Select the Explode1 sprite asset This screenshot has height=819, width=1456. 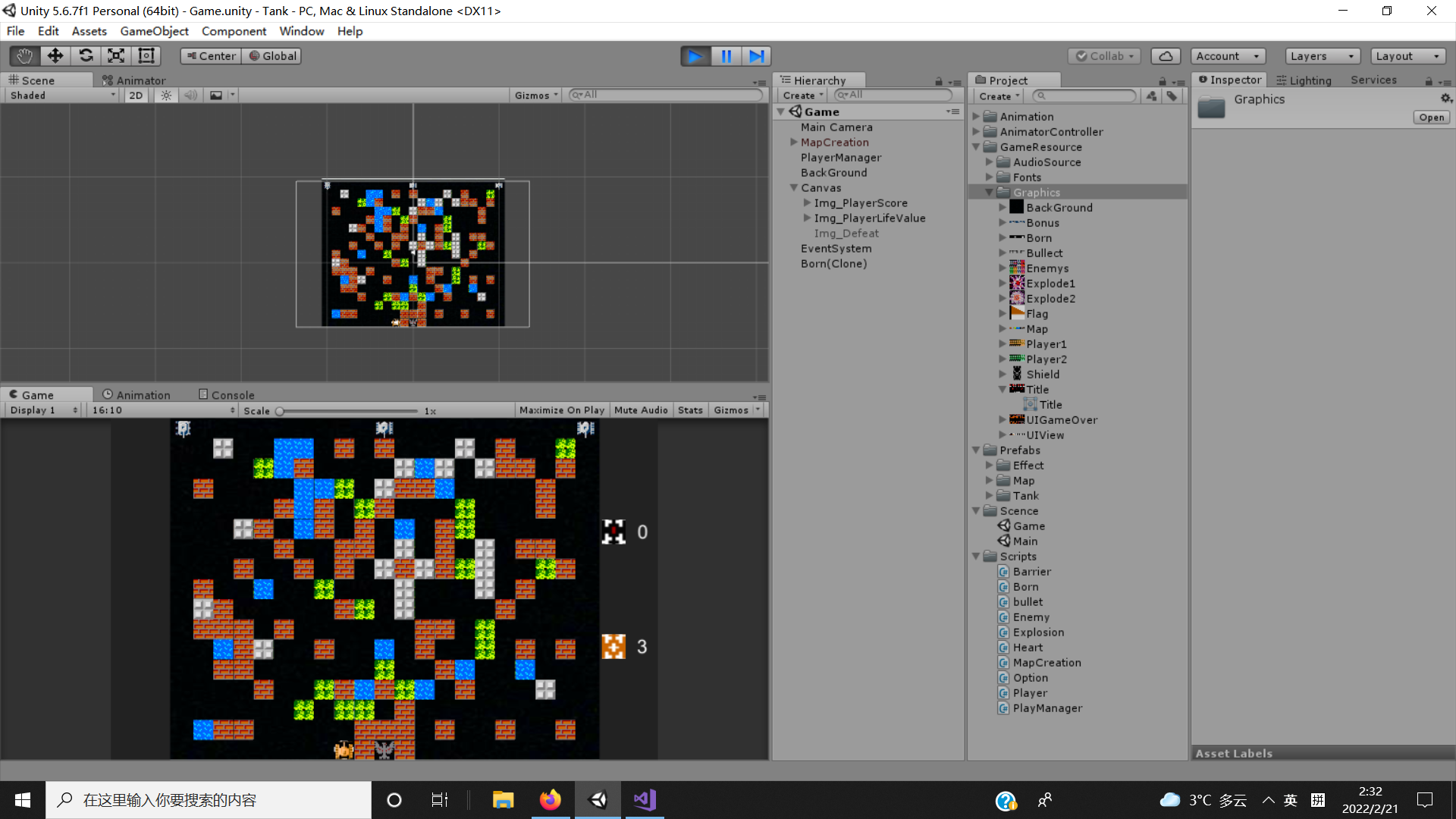coord(1050,283)
